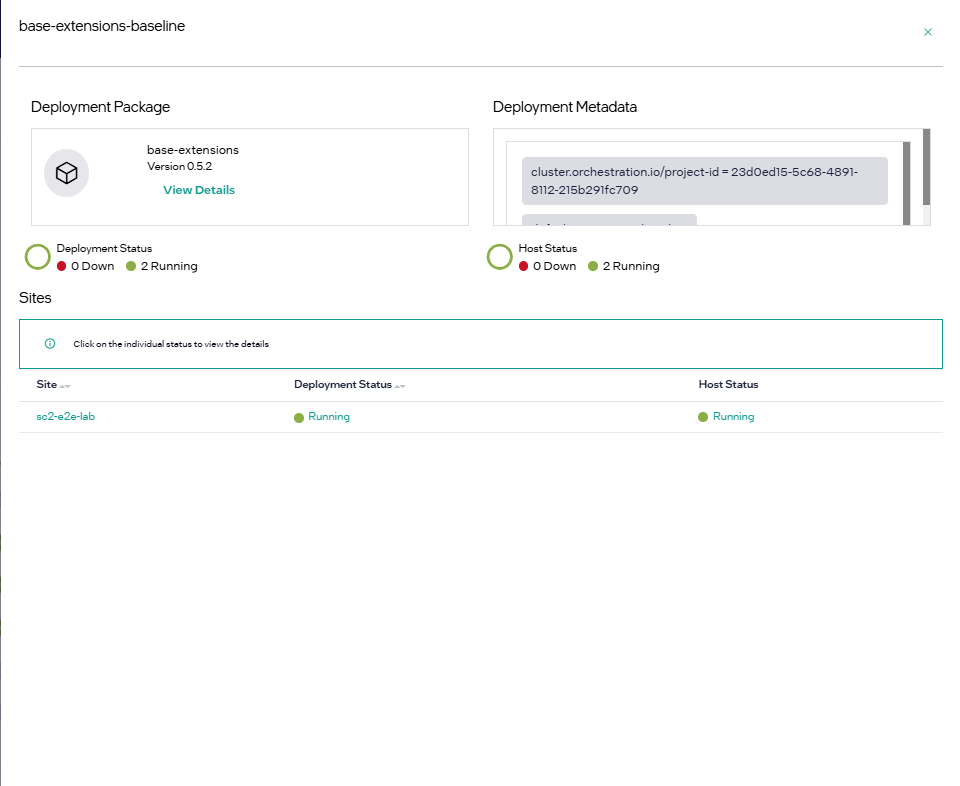The image size is (960, 786).
Task: Click the Deployment Status donut chart ring
Action: pyautogui.click(x=38, y=257)
